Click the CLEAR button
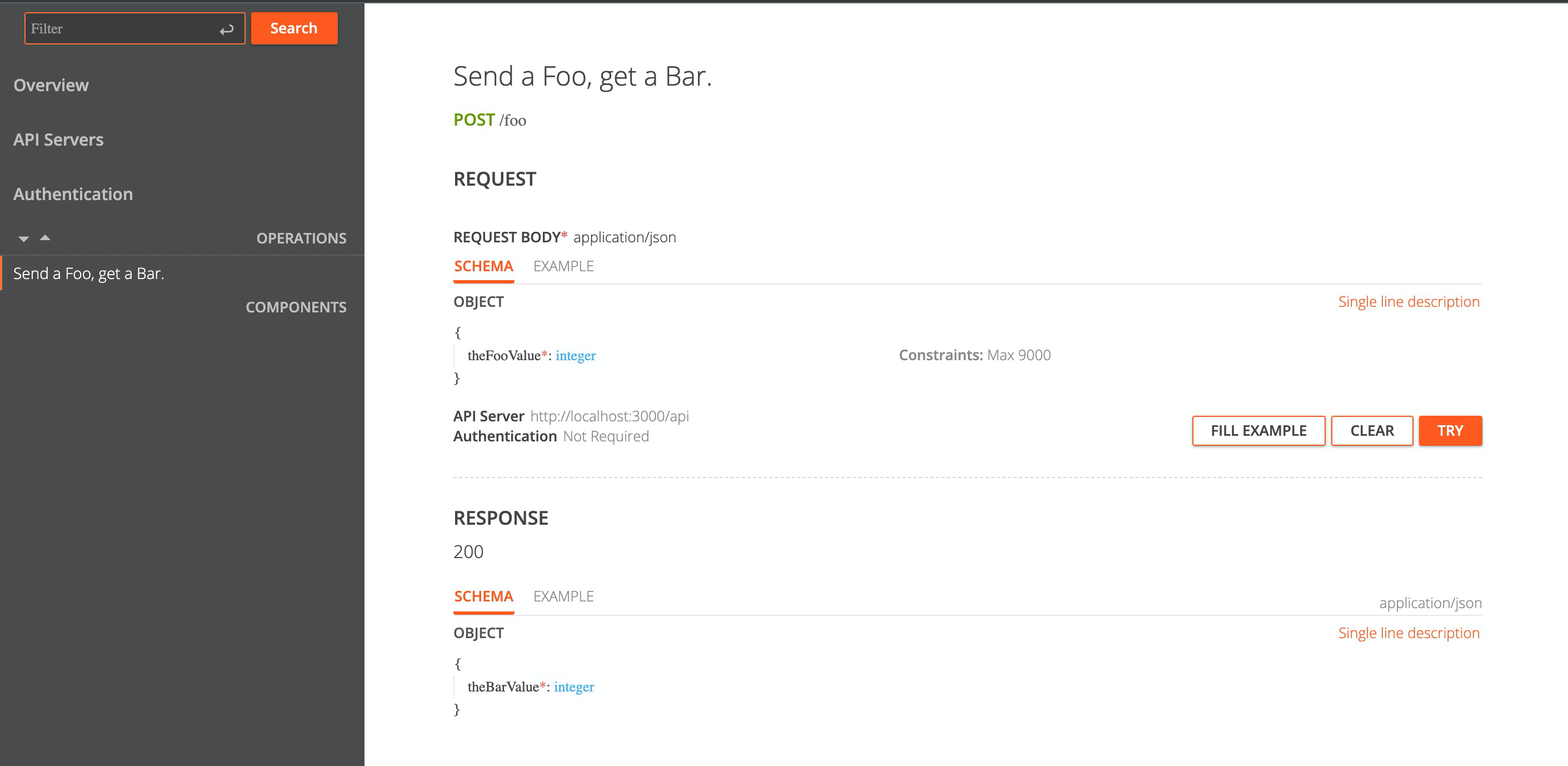Viewport: 1568px width, 766px height. click(1371, 430)
